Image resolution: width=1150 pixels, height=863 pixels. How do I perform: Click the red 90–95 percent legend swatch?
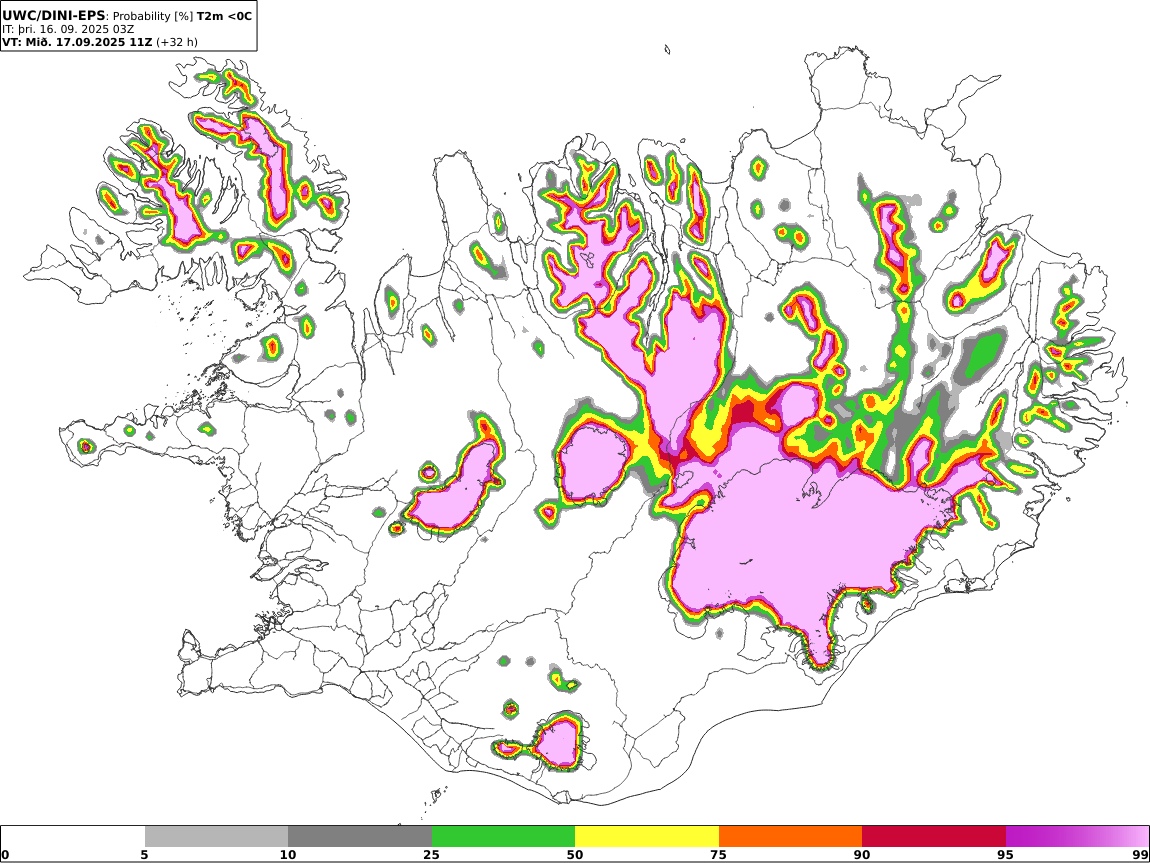934,836
